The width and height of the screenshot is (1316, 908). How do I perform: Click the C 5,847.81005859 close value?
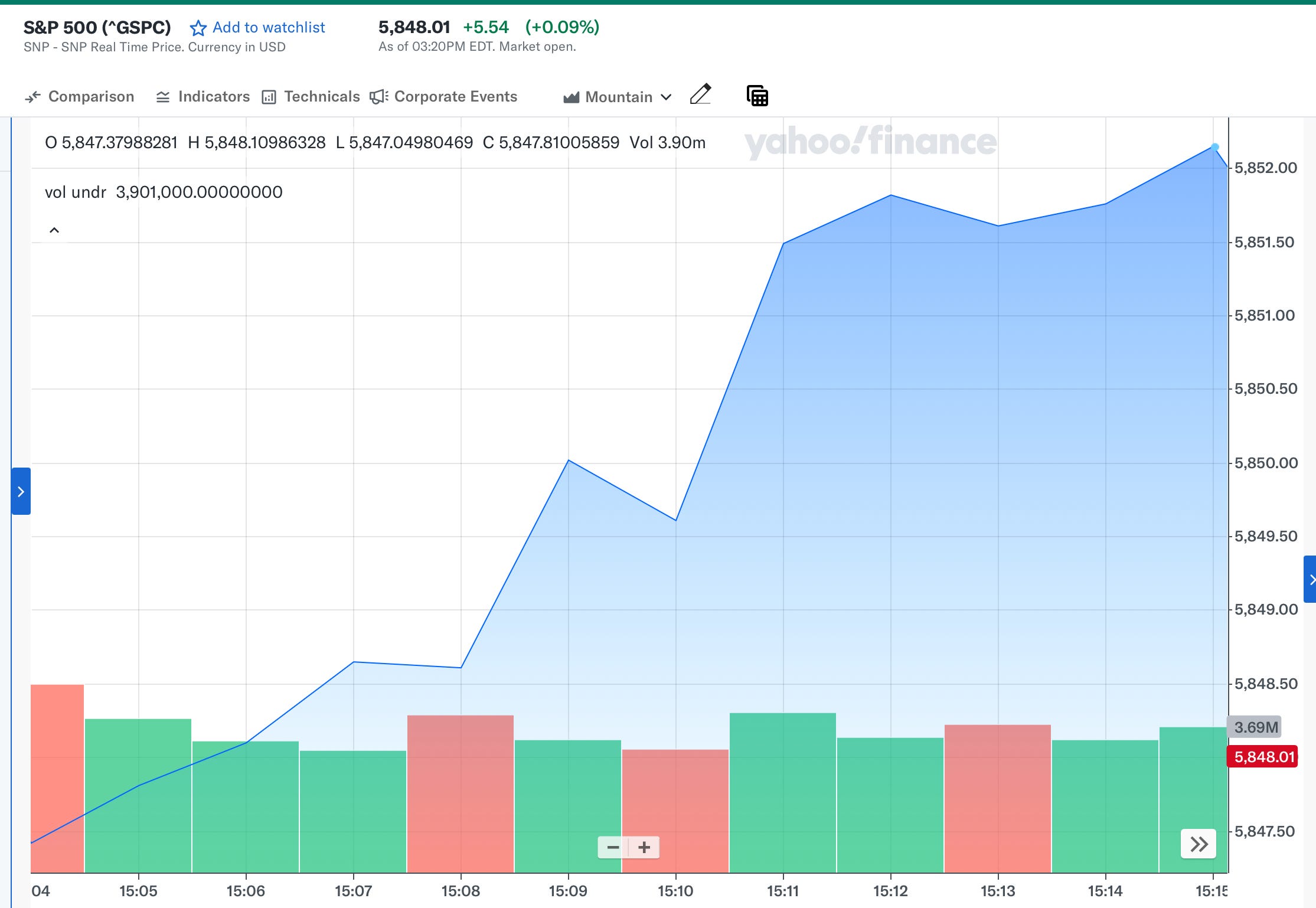tap(551, 143)
